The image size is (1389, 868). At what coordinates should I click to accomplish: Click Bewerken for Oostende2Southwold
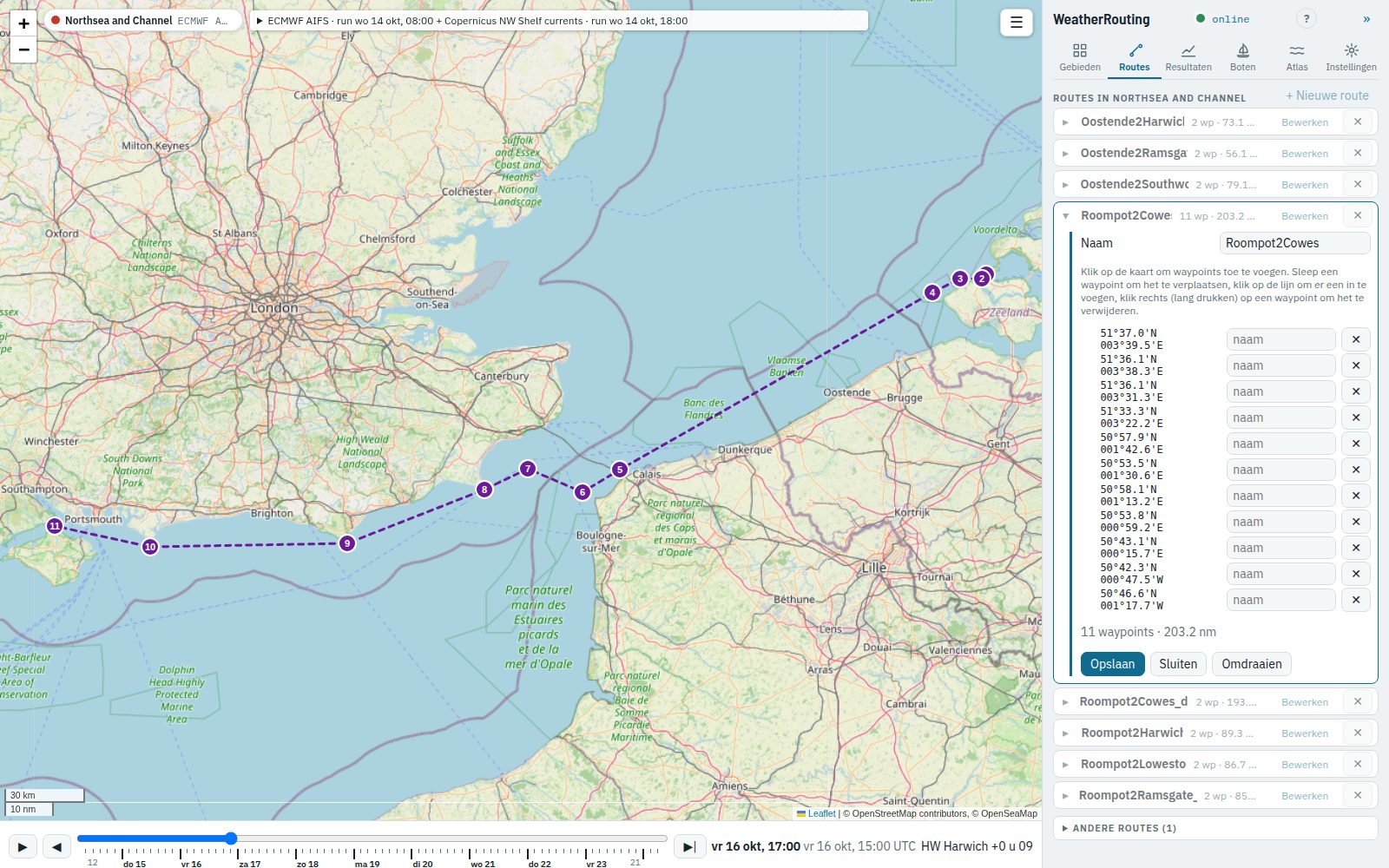(x=1305, y=185)
